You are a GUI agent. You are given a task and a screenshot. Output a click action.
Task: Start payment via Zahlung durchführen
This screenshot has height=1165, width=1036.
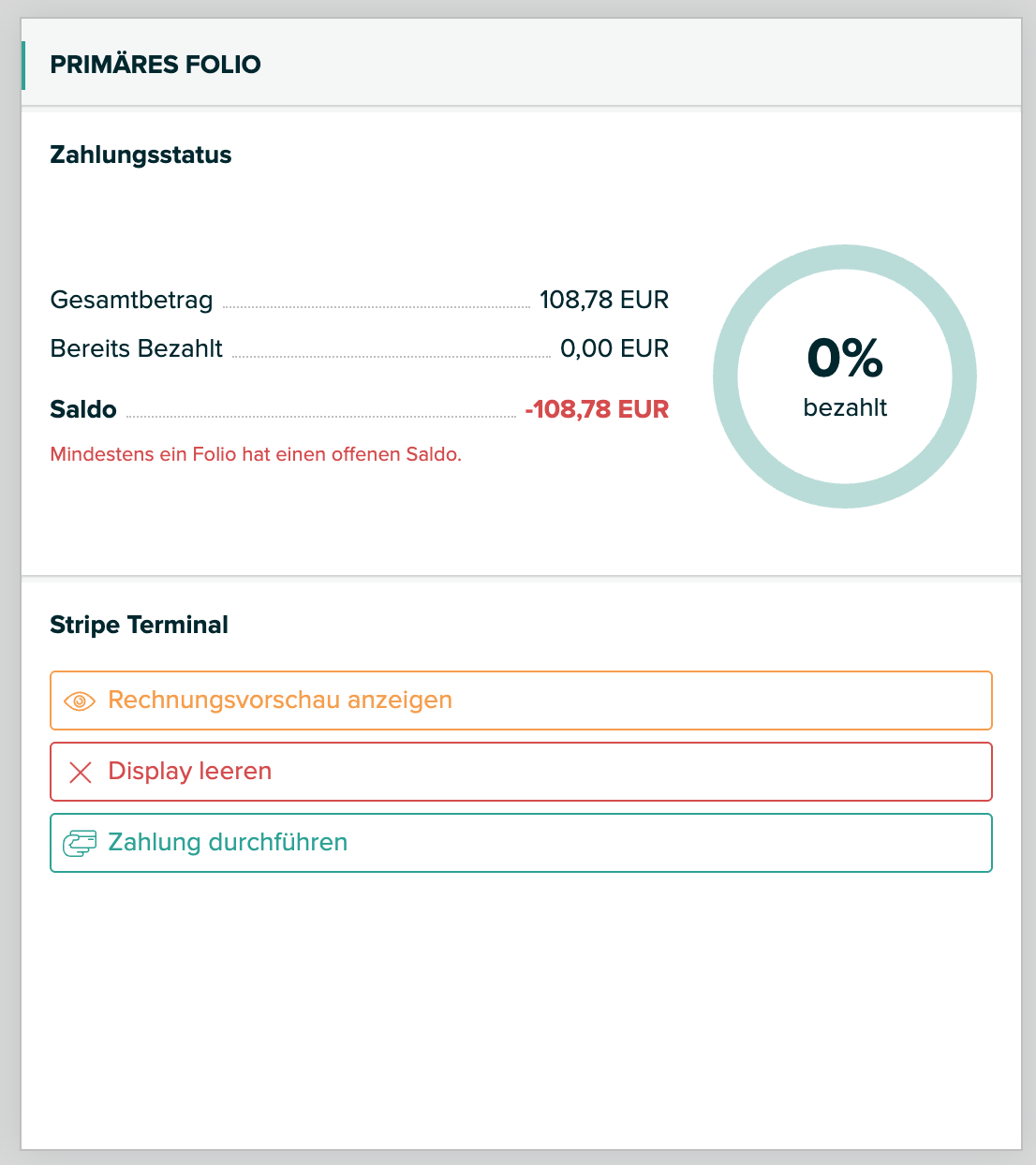pos(228,843)
